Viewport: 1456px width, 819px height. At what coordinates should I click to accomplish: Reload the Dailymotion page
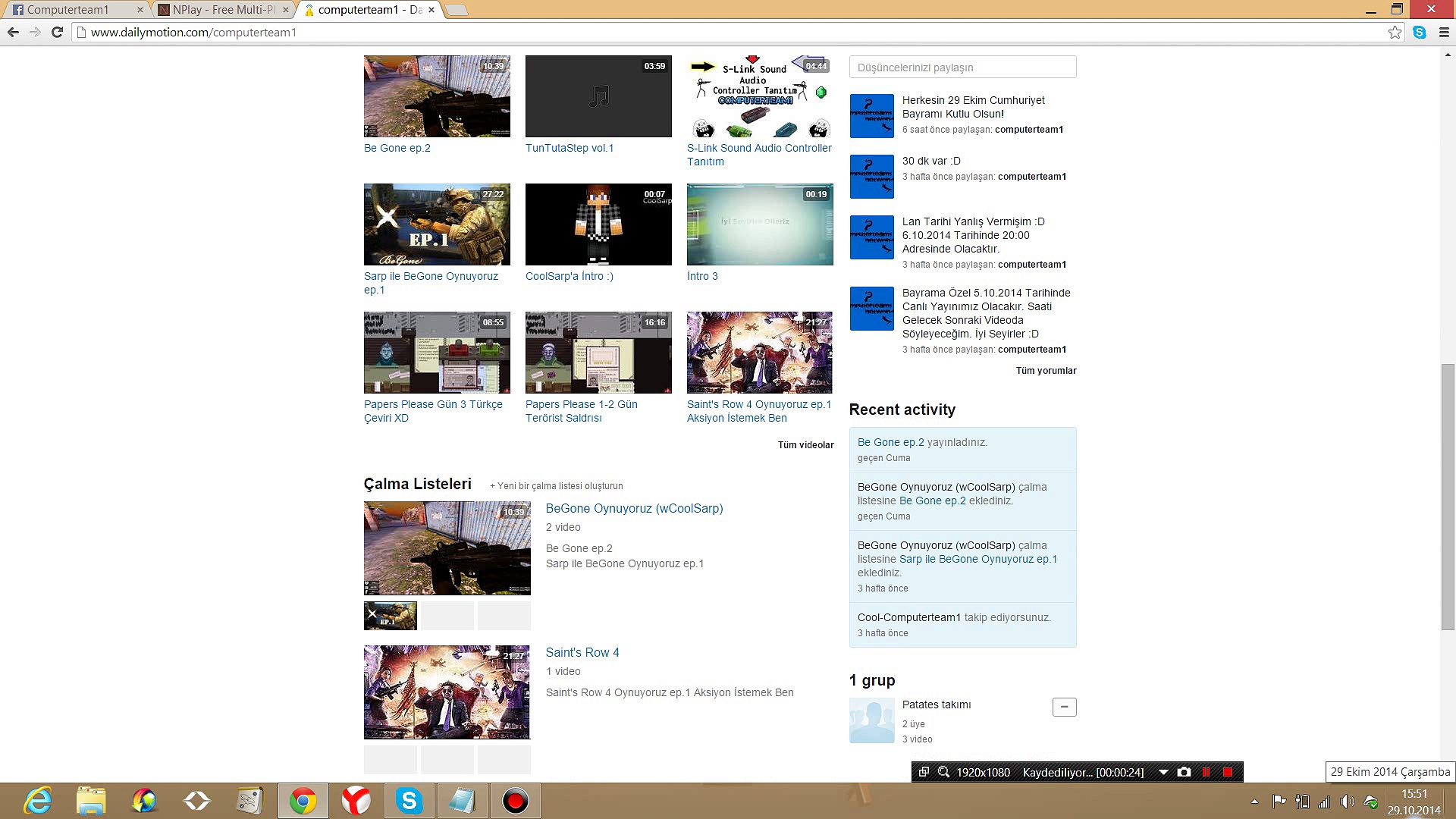(57, 32)
